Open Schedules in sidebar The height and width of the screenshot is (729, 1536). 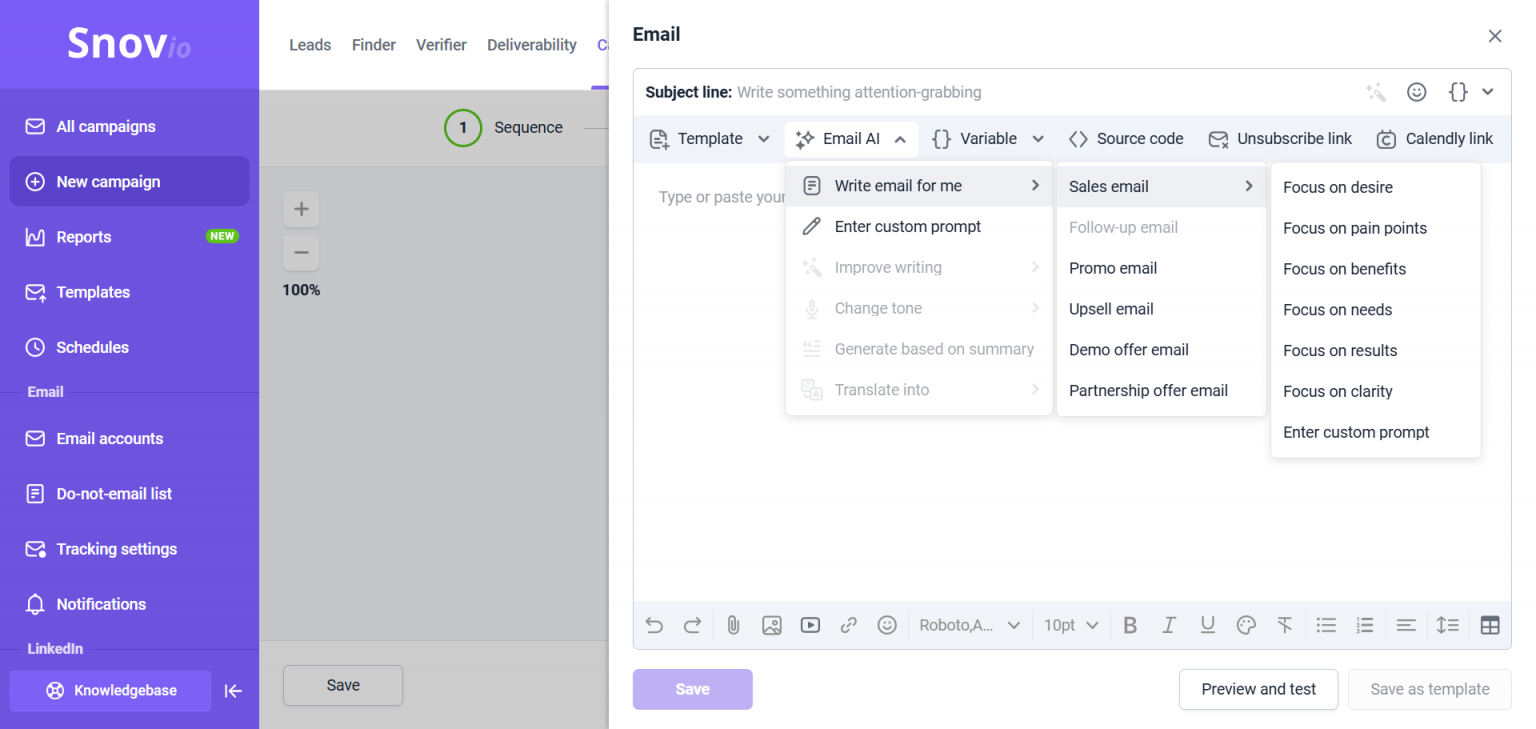click(130, 347)
